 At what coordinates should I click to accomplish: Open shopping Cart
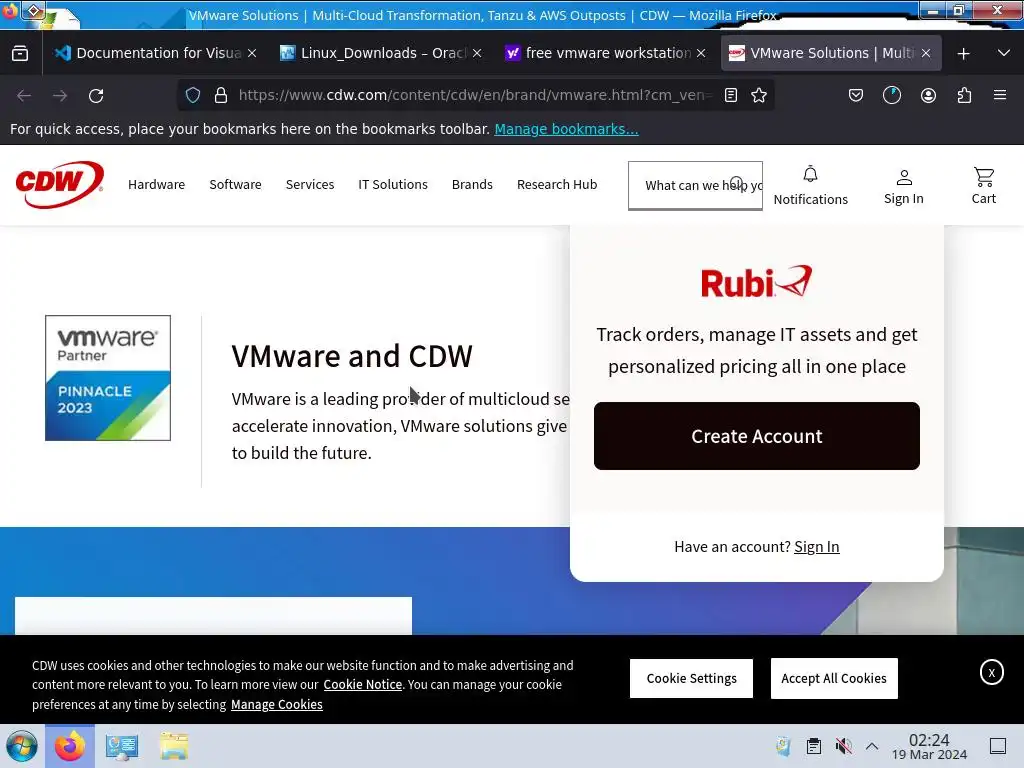pos(984,185)
